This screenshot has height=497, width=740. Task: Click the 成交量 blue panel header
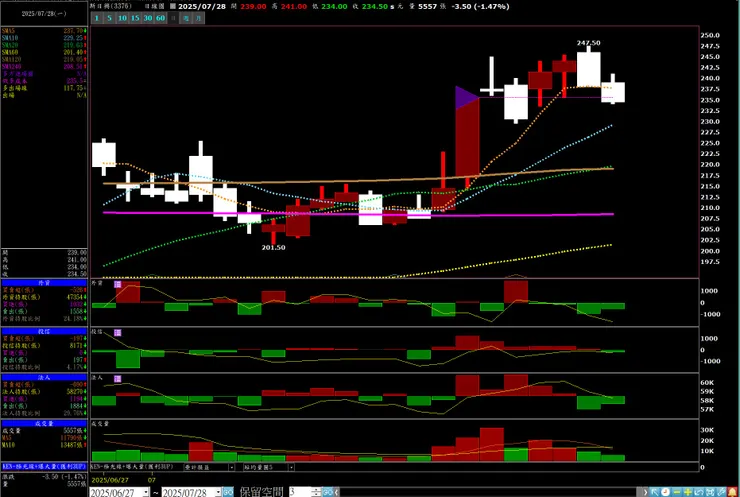pos(44,423)
